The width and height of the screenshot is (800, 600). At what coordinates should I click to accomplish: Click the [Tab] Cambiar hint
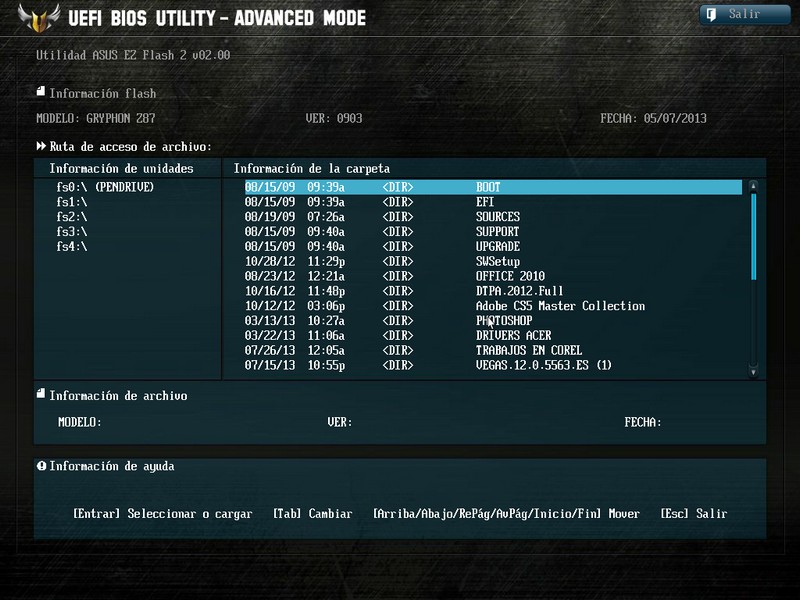pos(312,513)
